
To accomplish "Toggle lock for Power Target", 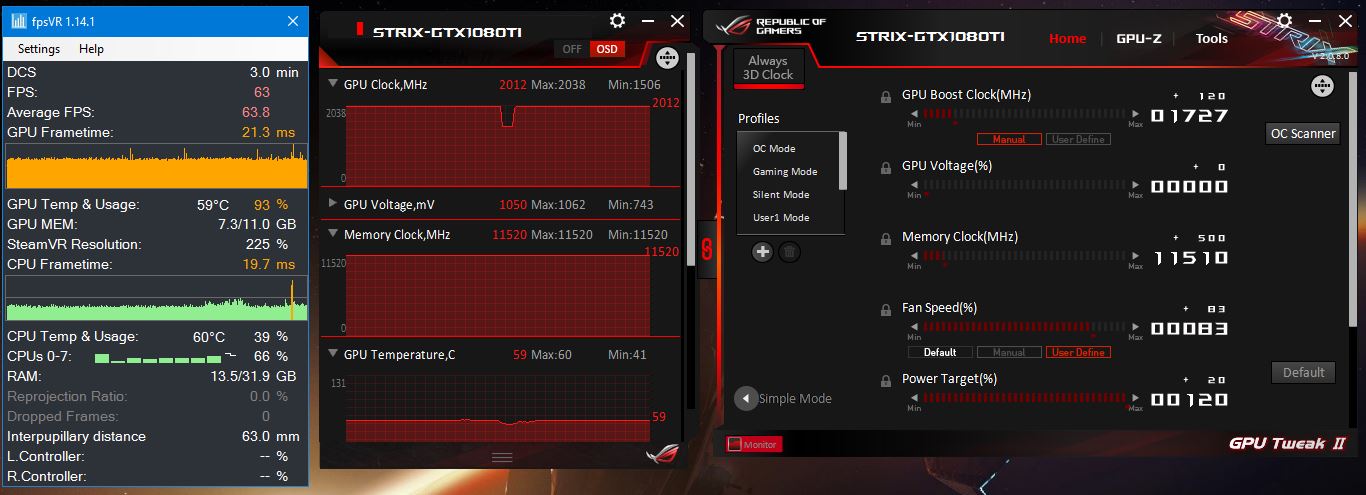I will pos(886,381).
